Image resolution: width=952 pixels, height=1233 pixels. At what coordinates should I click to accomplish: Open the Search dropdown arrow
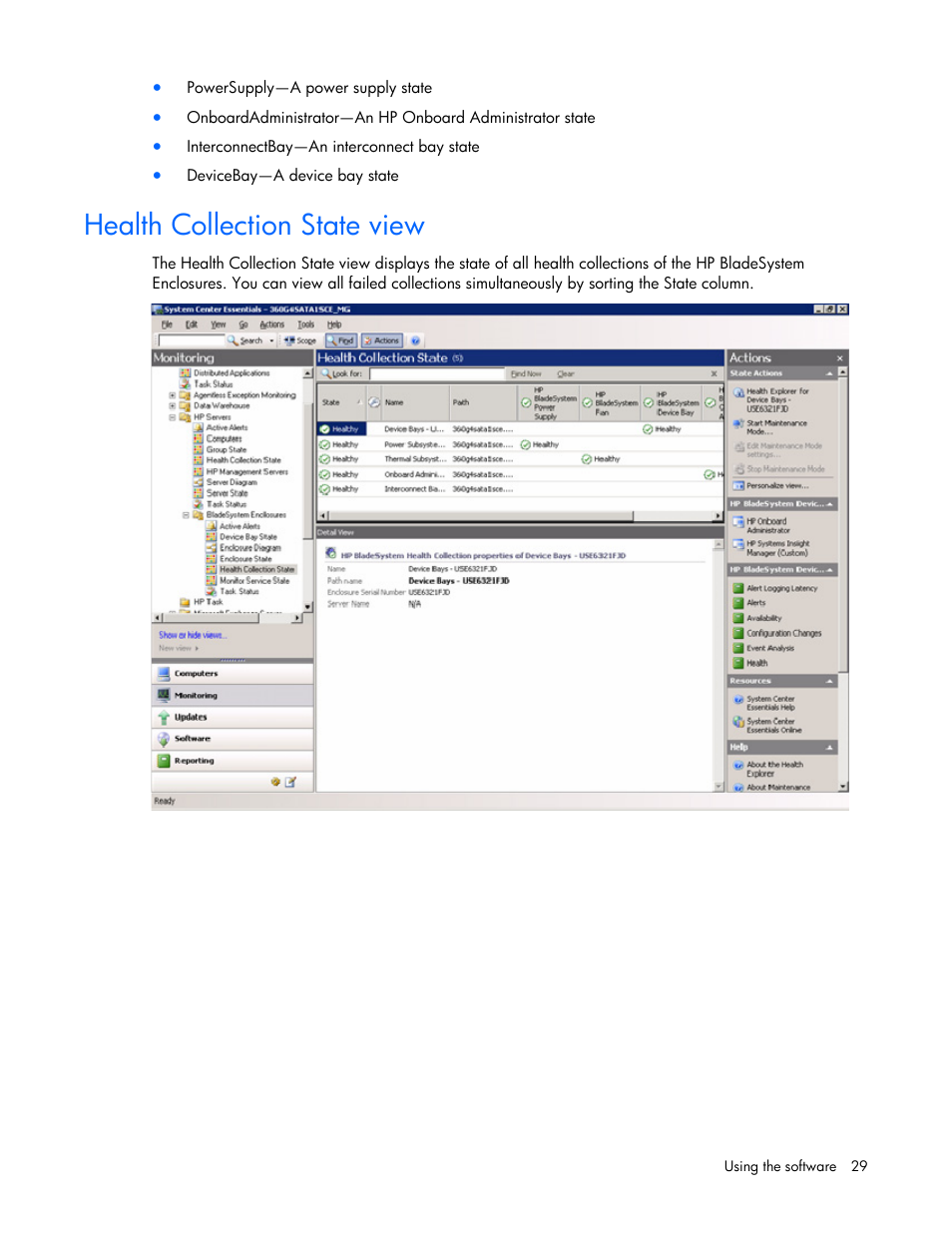[271, 340]
